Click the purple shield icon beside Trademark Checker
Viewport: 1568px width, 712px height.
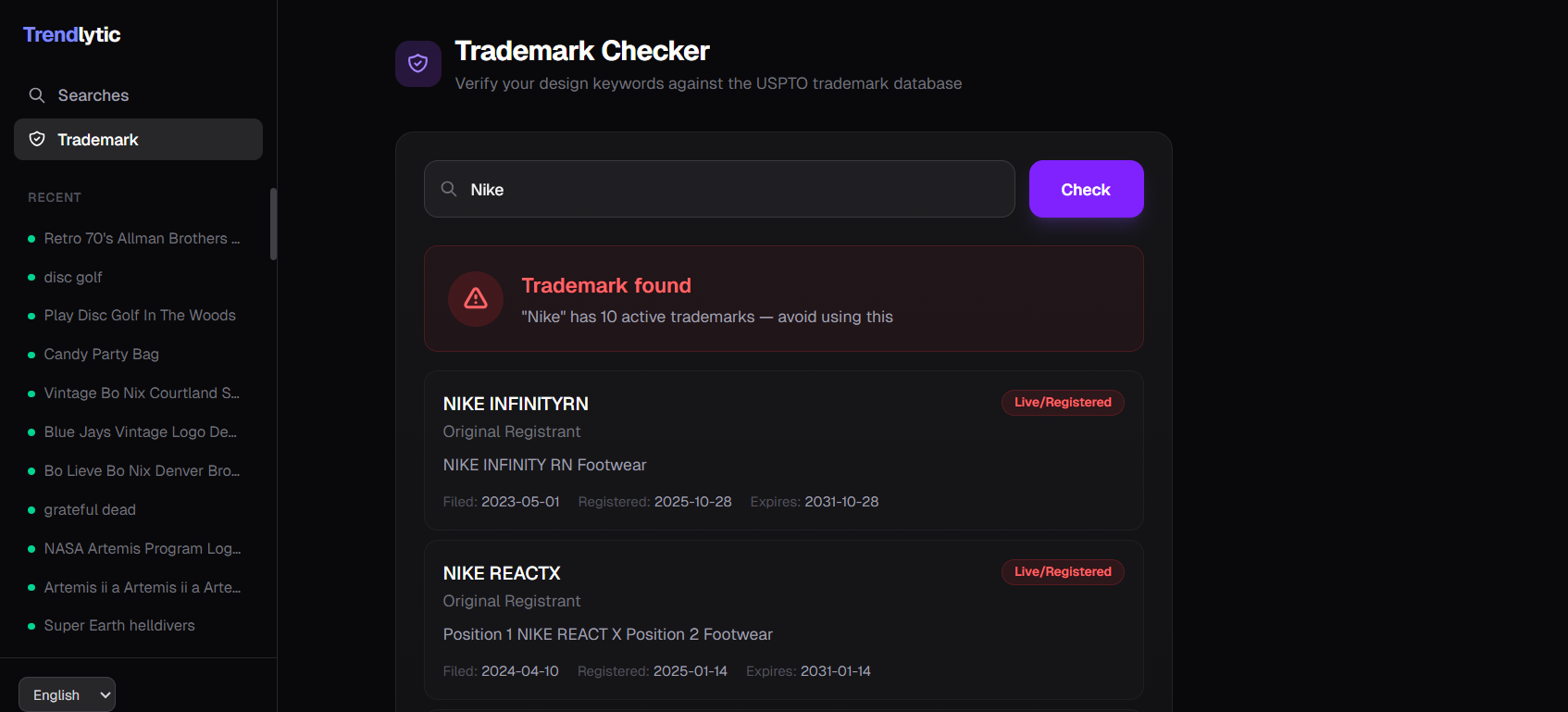418,63
